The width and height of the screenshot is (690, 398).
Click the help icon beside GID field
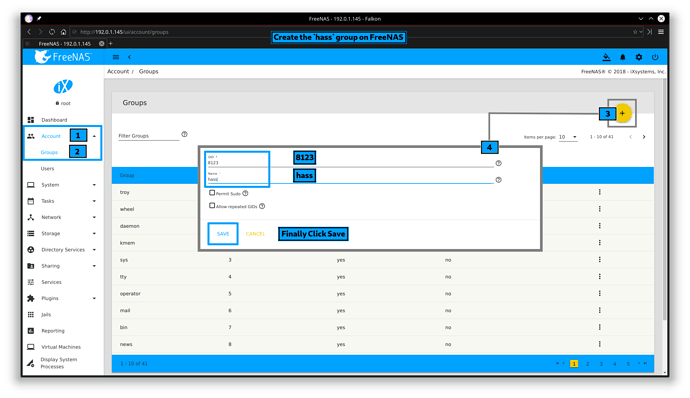tap(498, 163)
